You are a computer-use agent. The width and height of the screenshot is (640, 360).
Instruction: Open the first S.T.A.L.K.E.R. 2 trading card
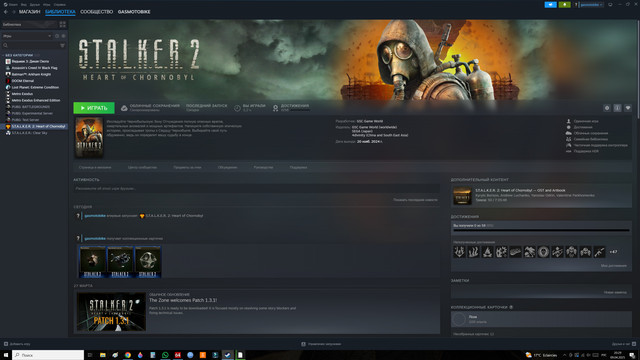(93, 262)
